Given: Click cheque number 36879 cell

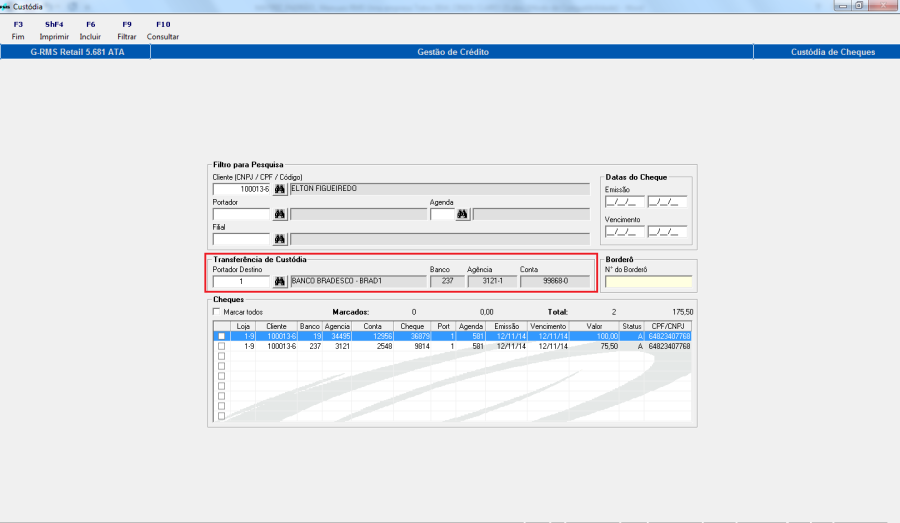Looking at the screenshot, I should (x=412, y=336).
